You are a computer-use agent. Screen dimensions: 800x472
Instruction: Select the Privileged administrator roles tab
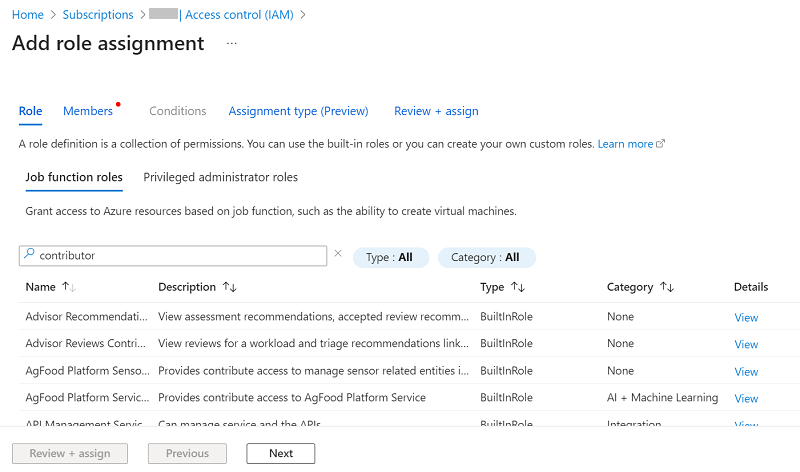[220, 177]
